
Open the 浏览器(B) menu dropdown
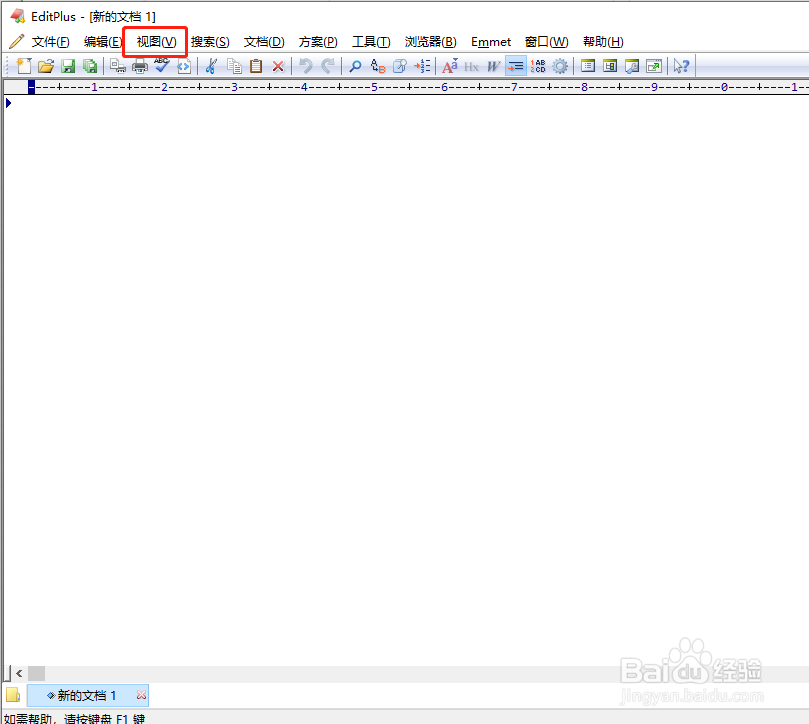point(430,42)
